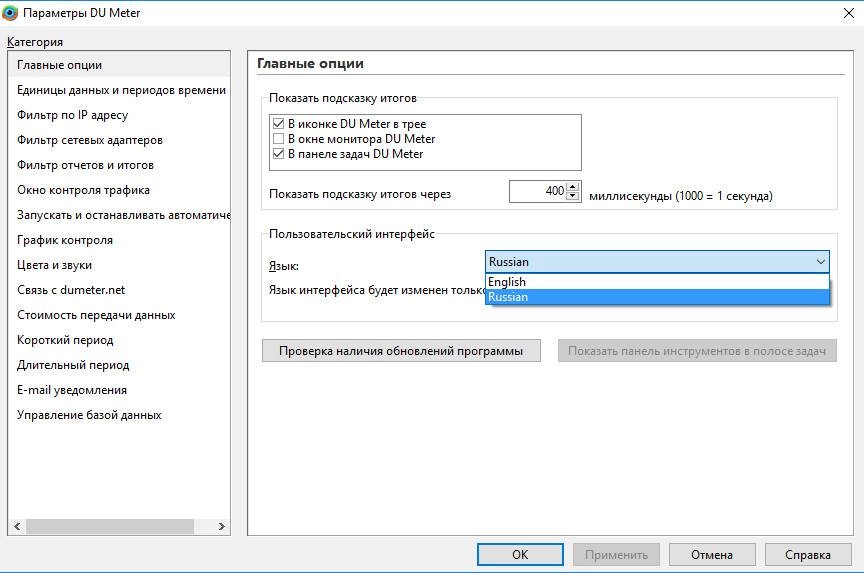Click the DU Meter app icon in title bar

10,13
